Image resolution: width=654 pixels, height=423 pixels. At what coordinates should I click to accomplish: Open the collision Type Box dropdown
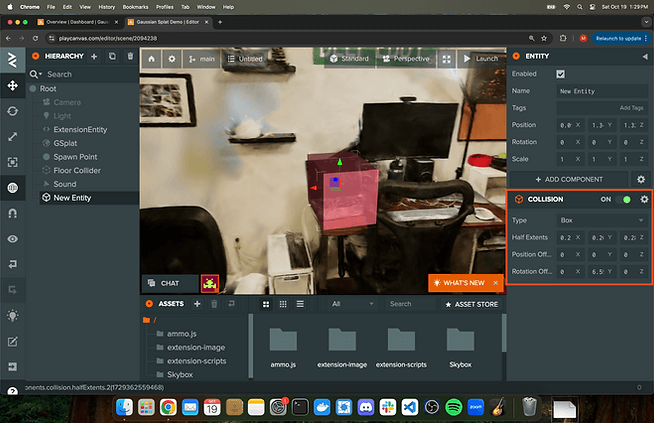click(x=602, y=219)
